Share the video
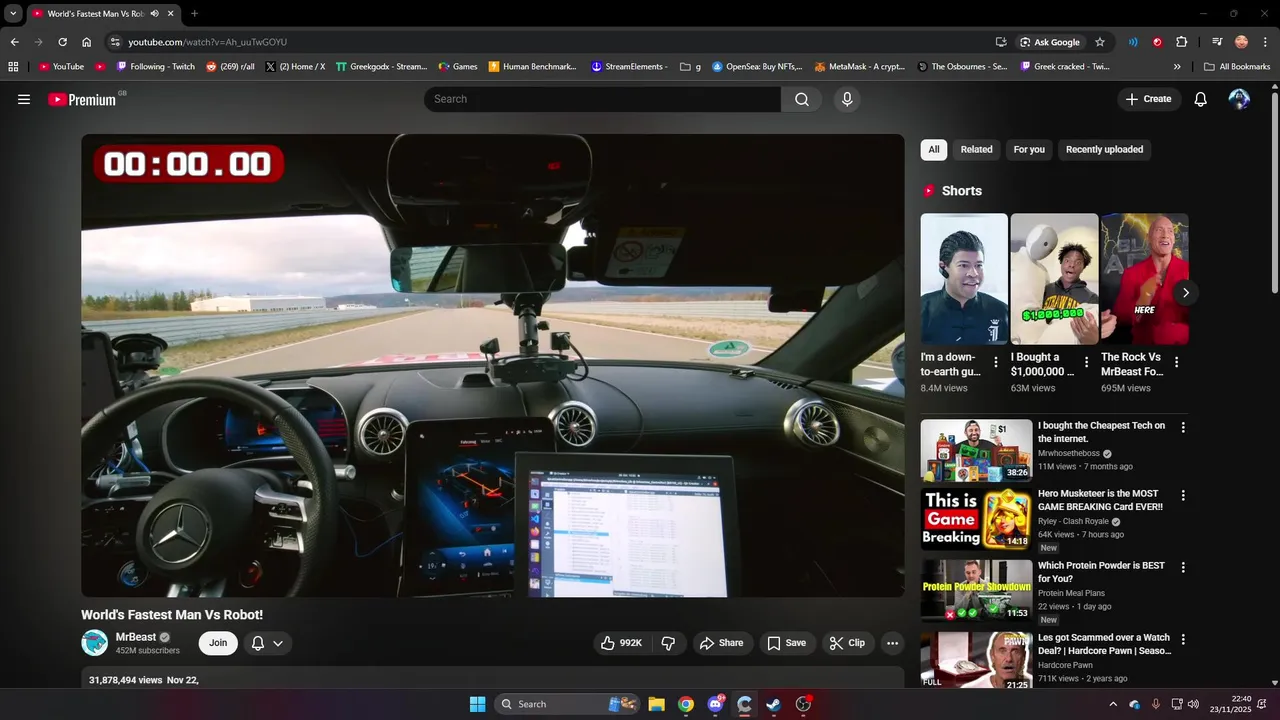The image size is (1280, 720). tap(721, 643)
